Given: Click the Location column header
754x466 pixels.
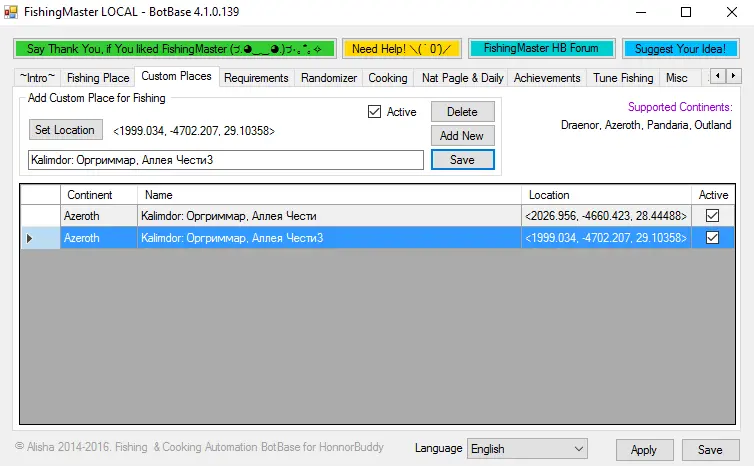Looking at the screenshot, I should 606,195.
